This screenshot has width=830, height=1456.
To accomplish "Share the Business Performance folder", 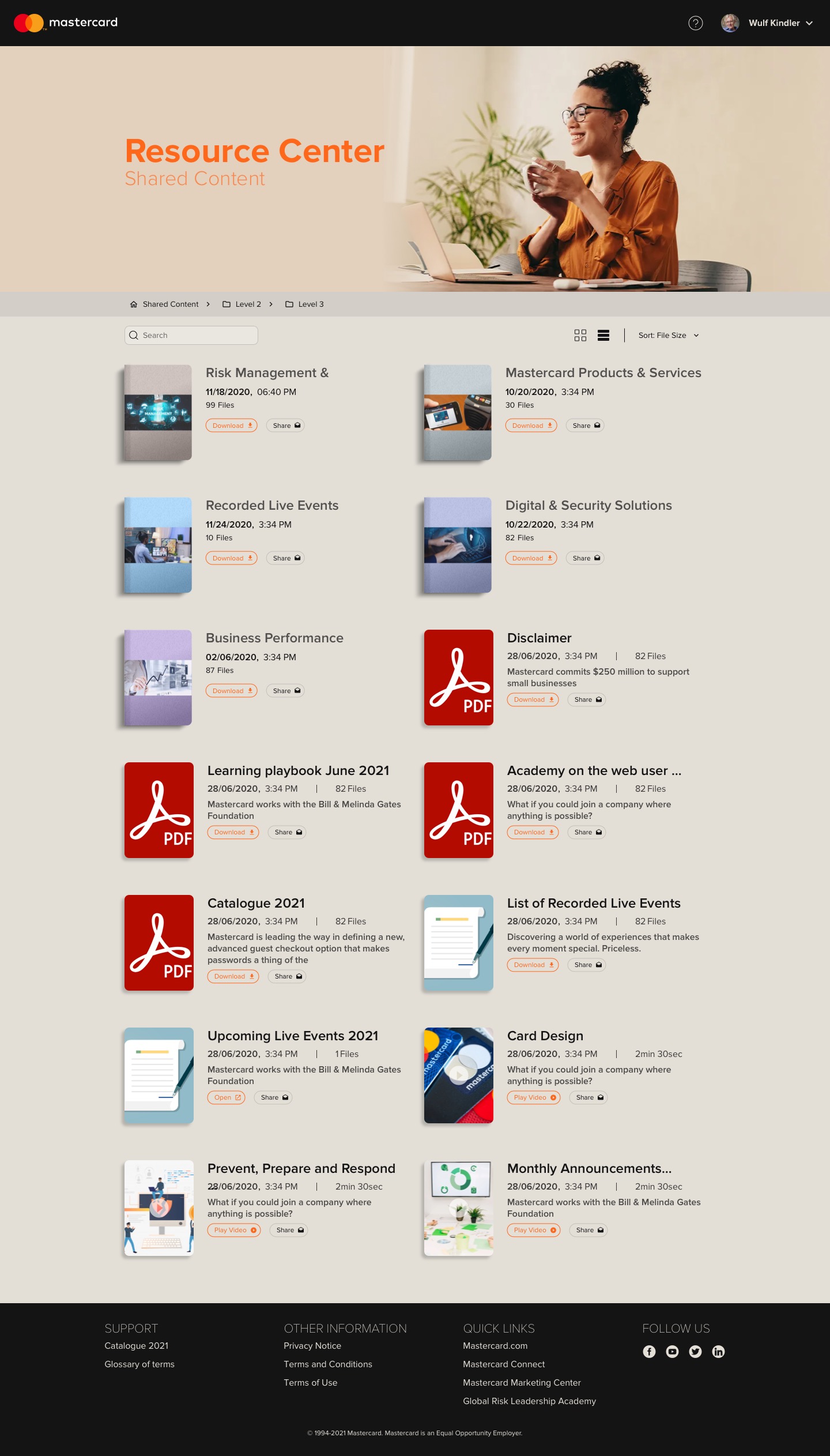I will [285, 691].
